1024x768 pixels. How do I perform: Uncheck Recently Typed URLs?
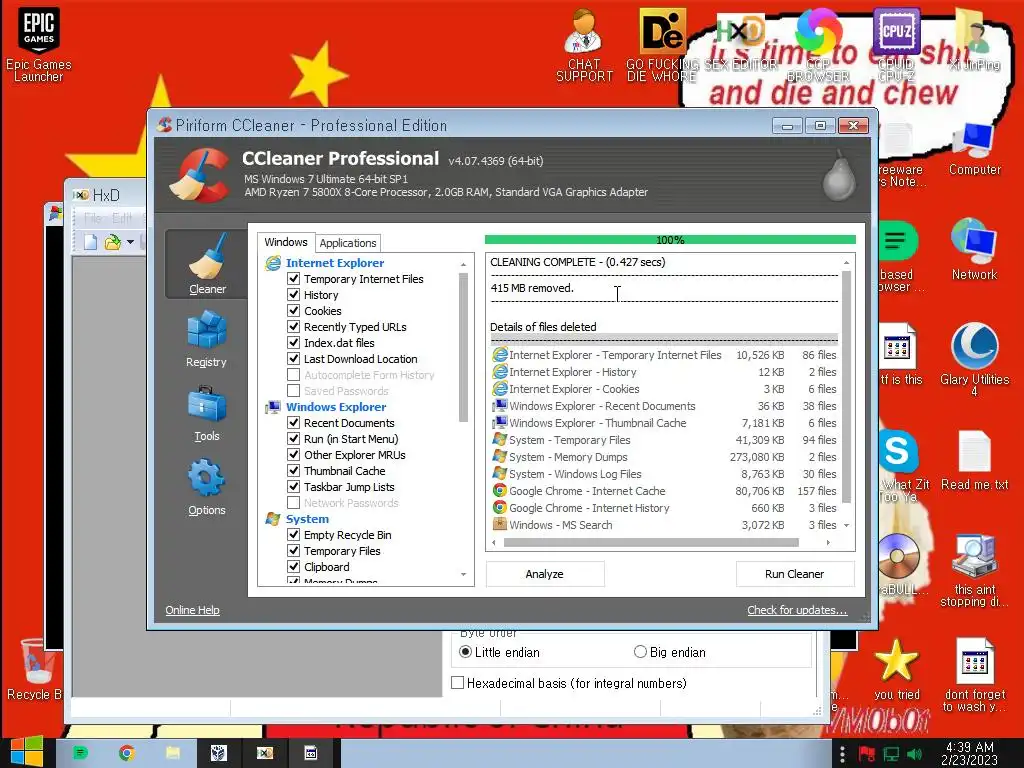point(294,327)
